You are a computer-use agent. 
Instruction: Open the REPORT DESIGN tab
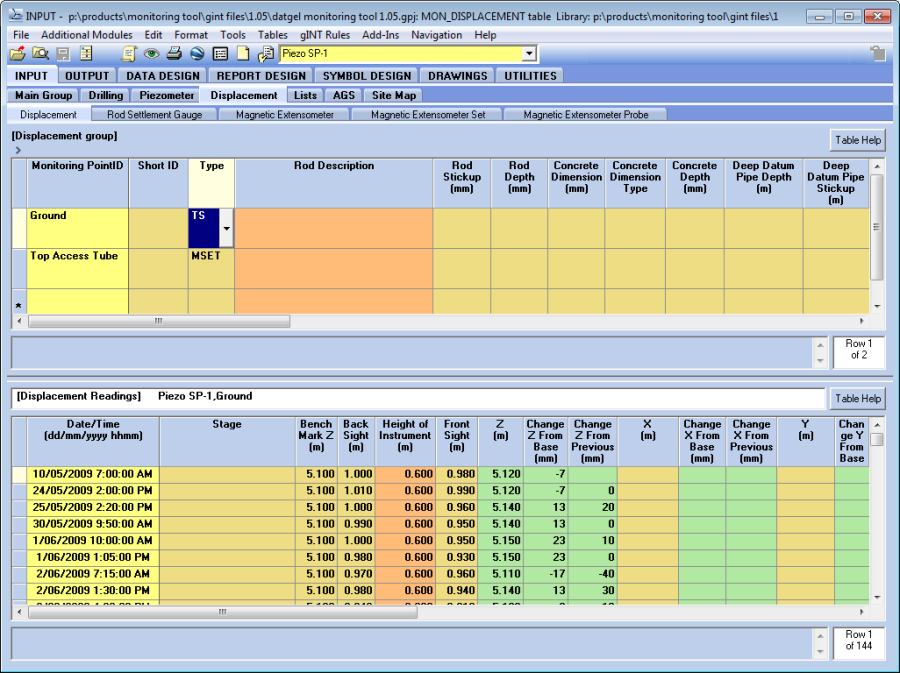pos(261,75)
